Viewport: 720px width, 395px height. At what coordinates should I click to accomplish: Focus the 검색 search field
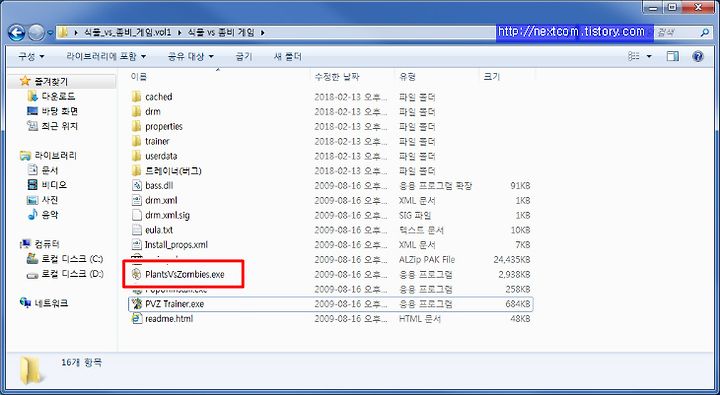click(x=677, y=33)
